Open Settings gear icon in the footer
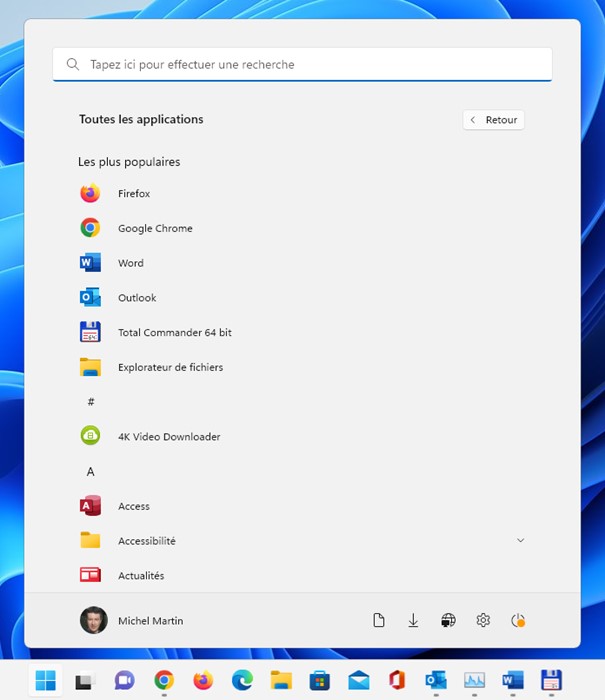The height and width of the screenshot is (700, 605). tap(483, 621)
